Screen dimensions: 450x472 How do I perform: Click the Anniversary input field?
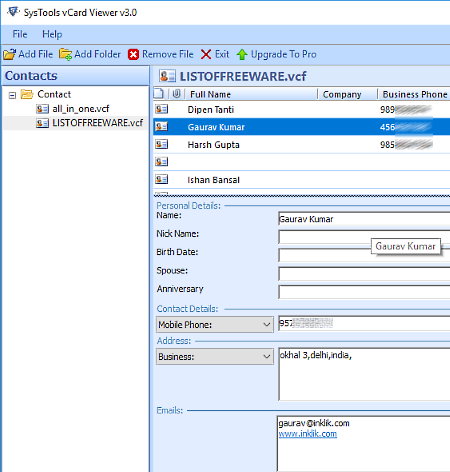364,292
